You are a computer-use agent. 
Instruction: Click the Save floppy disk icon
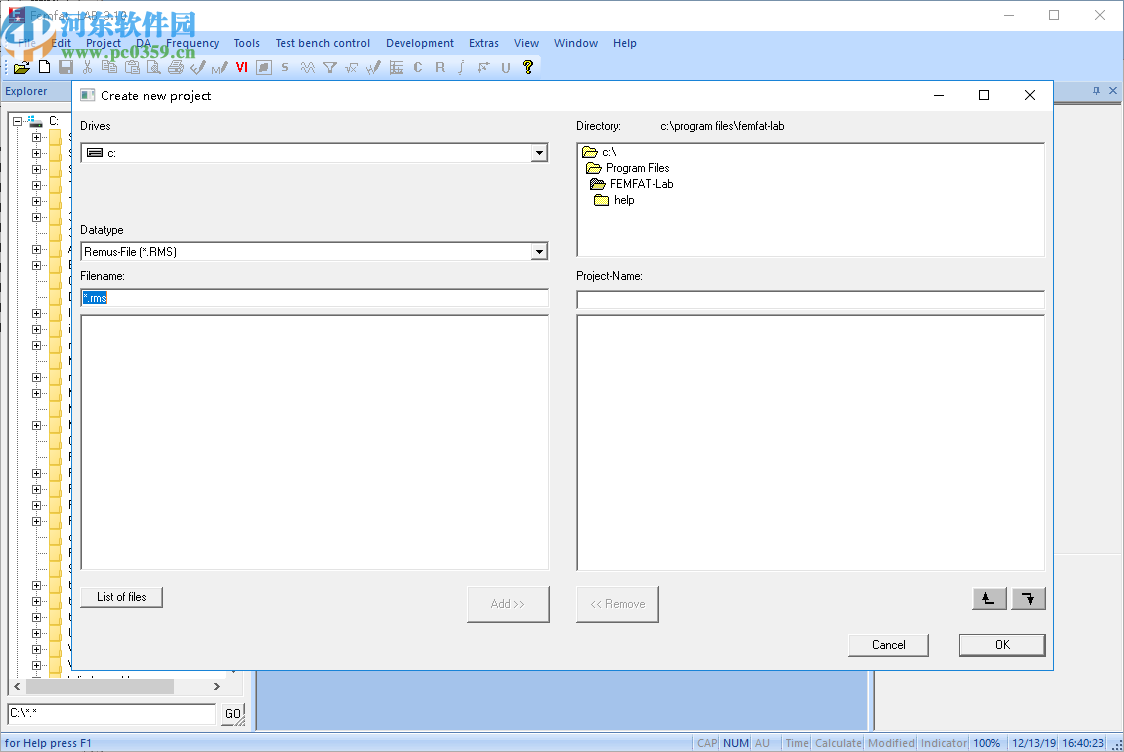tap(66, 67)
